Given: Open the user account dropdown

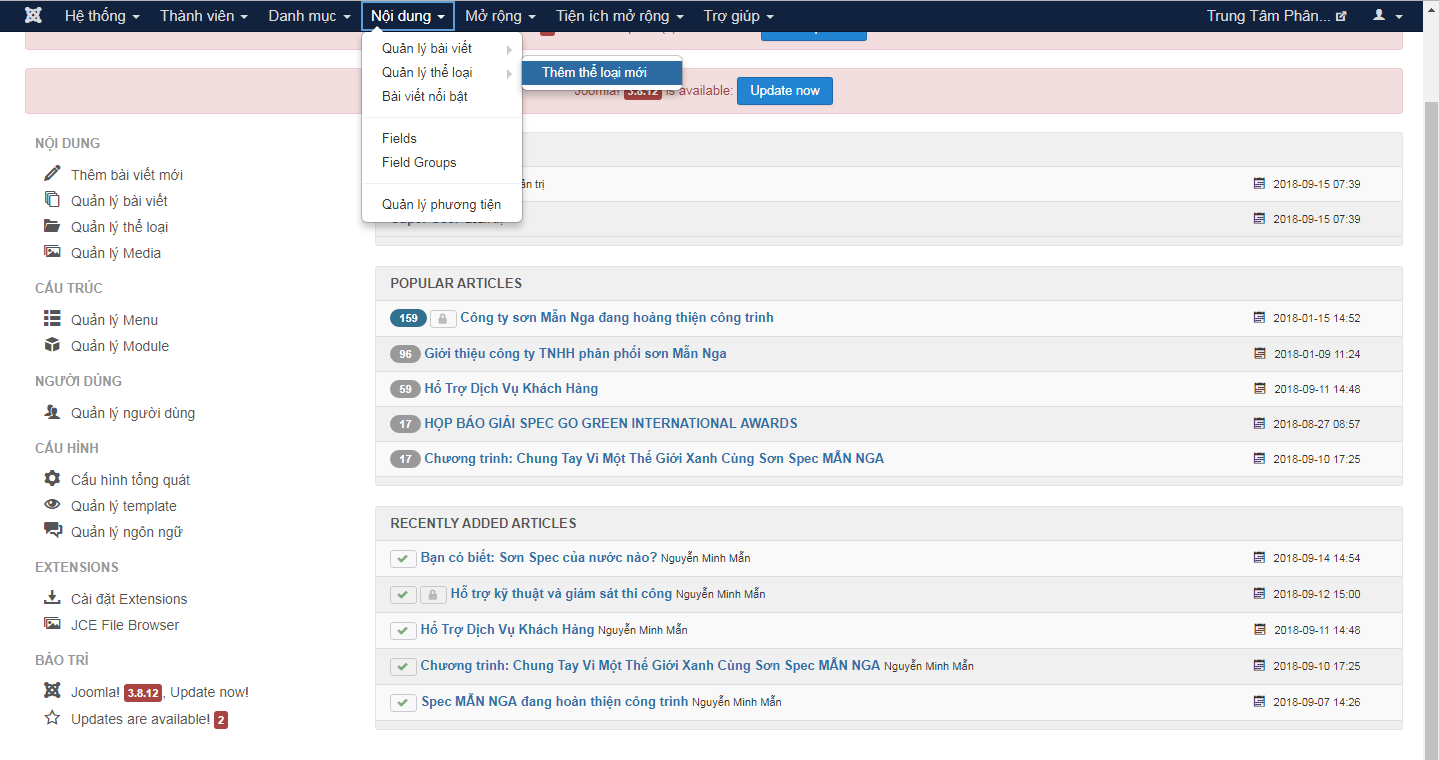Looking at the screenshot, I should (x=1387, y=16).
